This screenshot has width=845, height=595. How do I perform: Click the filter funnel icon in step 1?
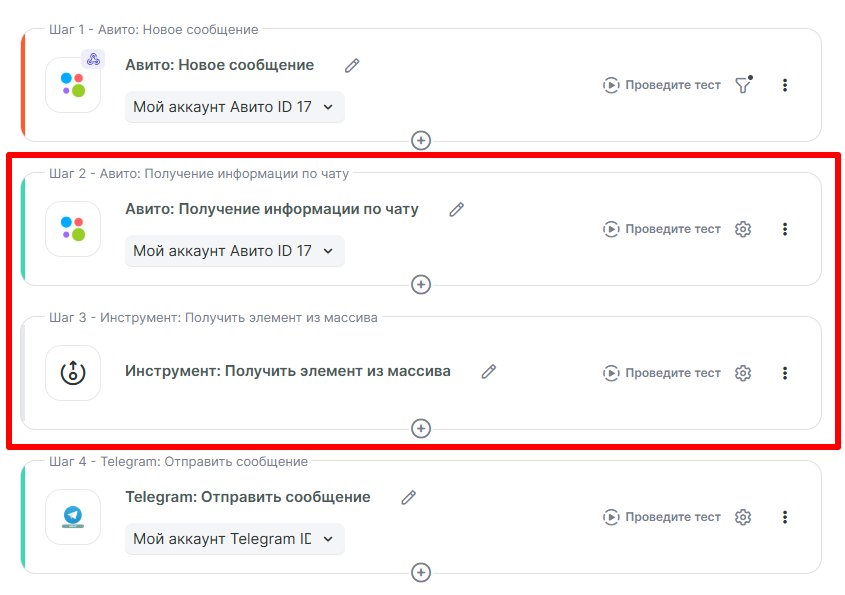(742, 85)
